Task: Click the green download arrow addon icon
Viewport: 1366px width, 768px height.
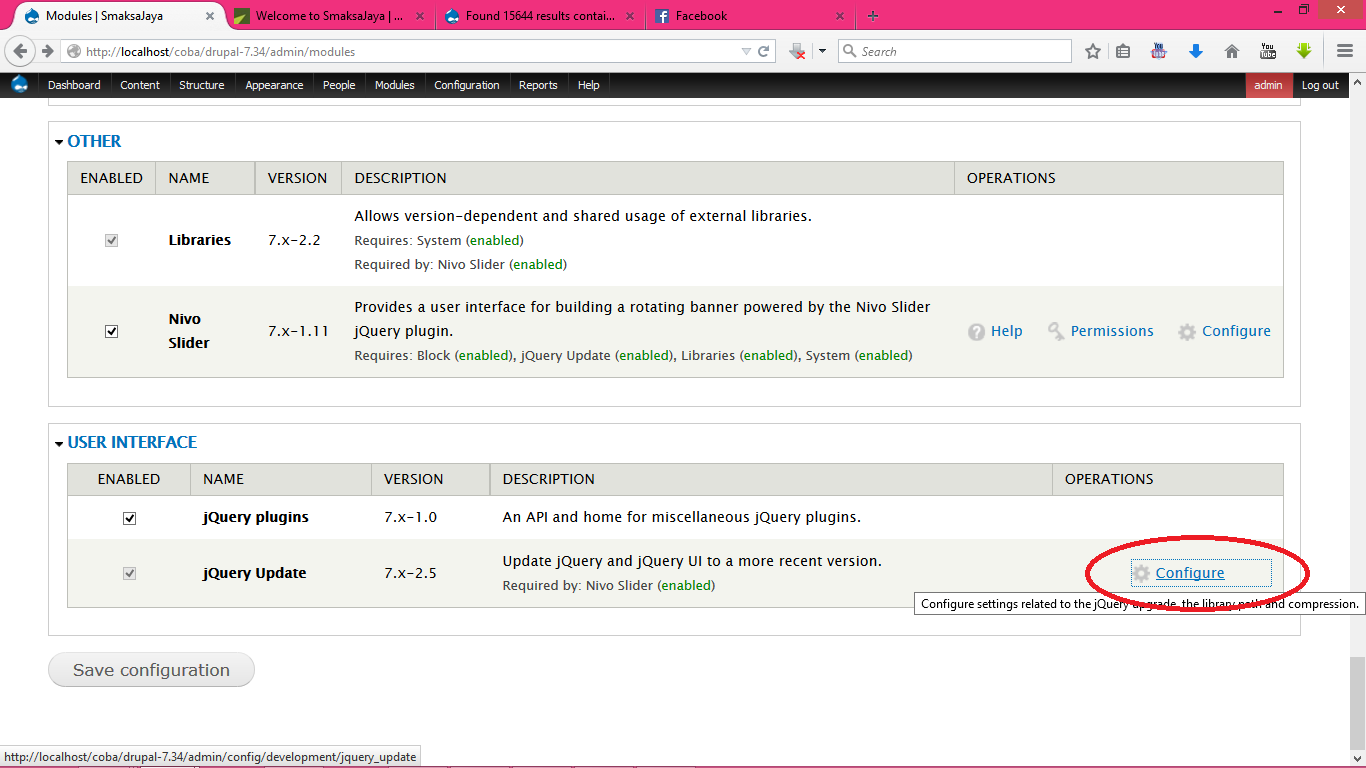Action: click(1304, 51)
